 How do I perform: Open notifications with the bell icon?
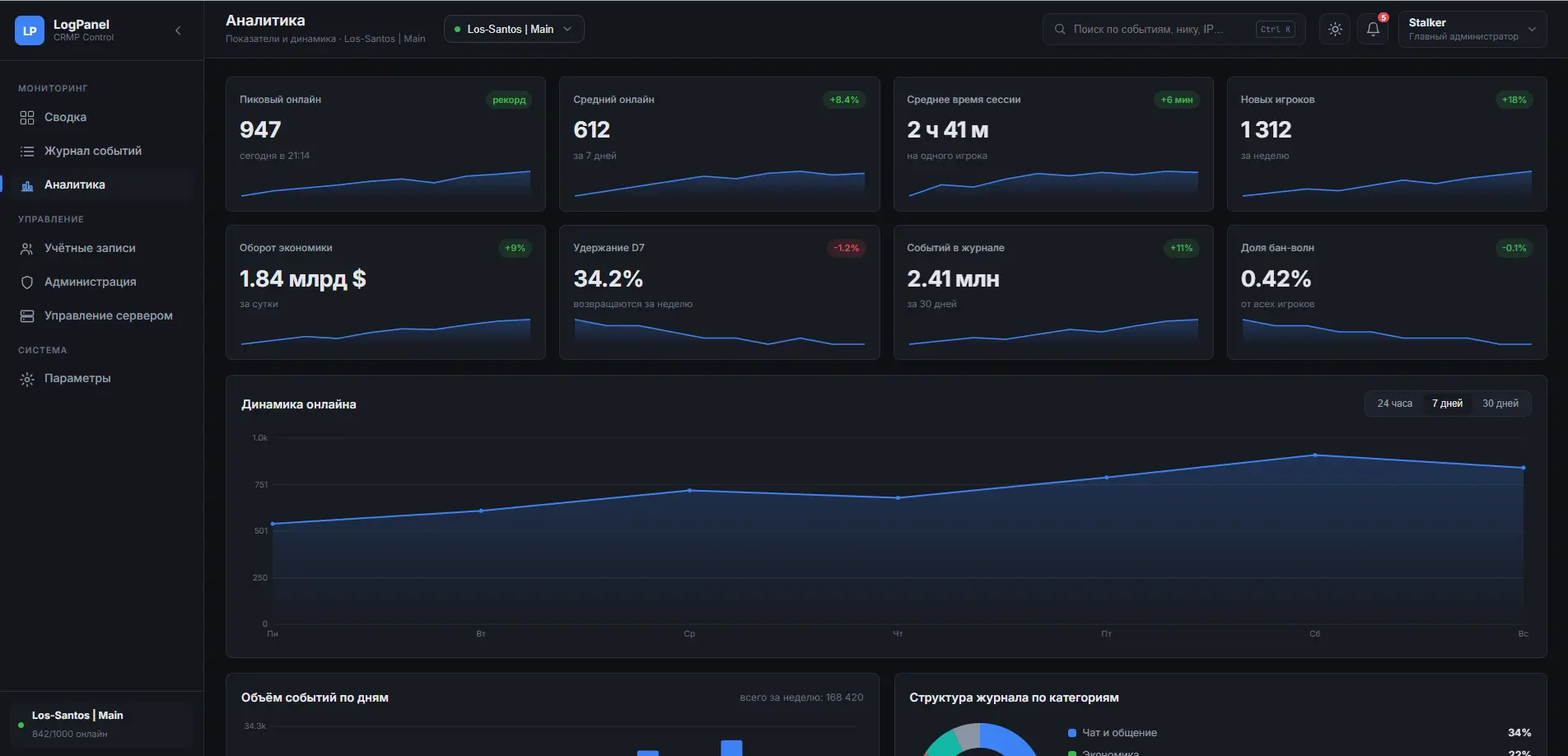1373,29
